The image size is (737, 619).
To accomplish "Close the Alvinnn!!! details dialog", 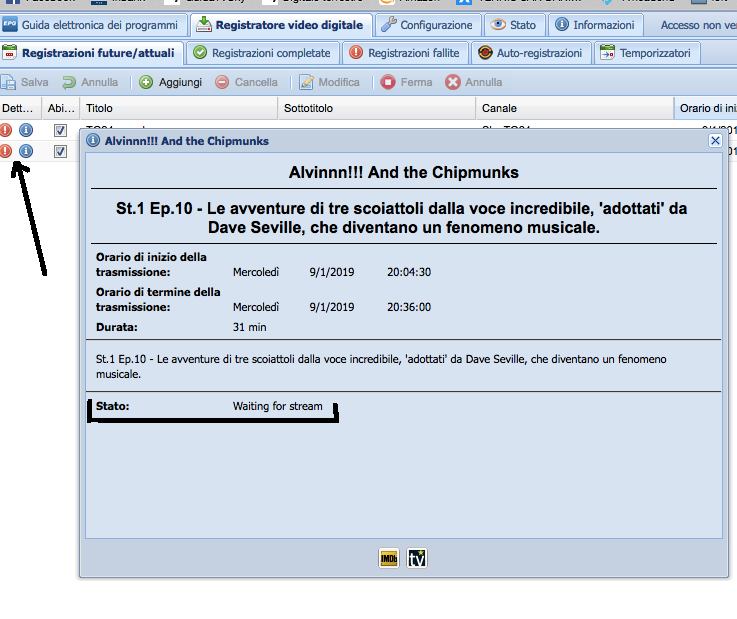I will (x=715, y=141).
